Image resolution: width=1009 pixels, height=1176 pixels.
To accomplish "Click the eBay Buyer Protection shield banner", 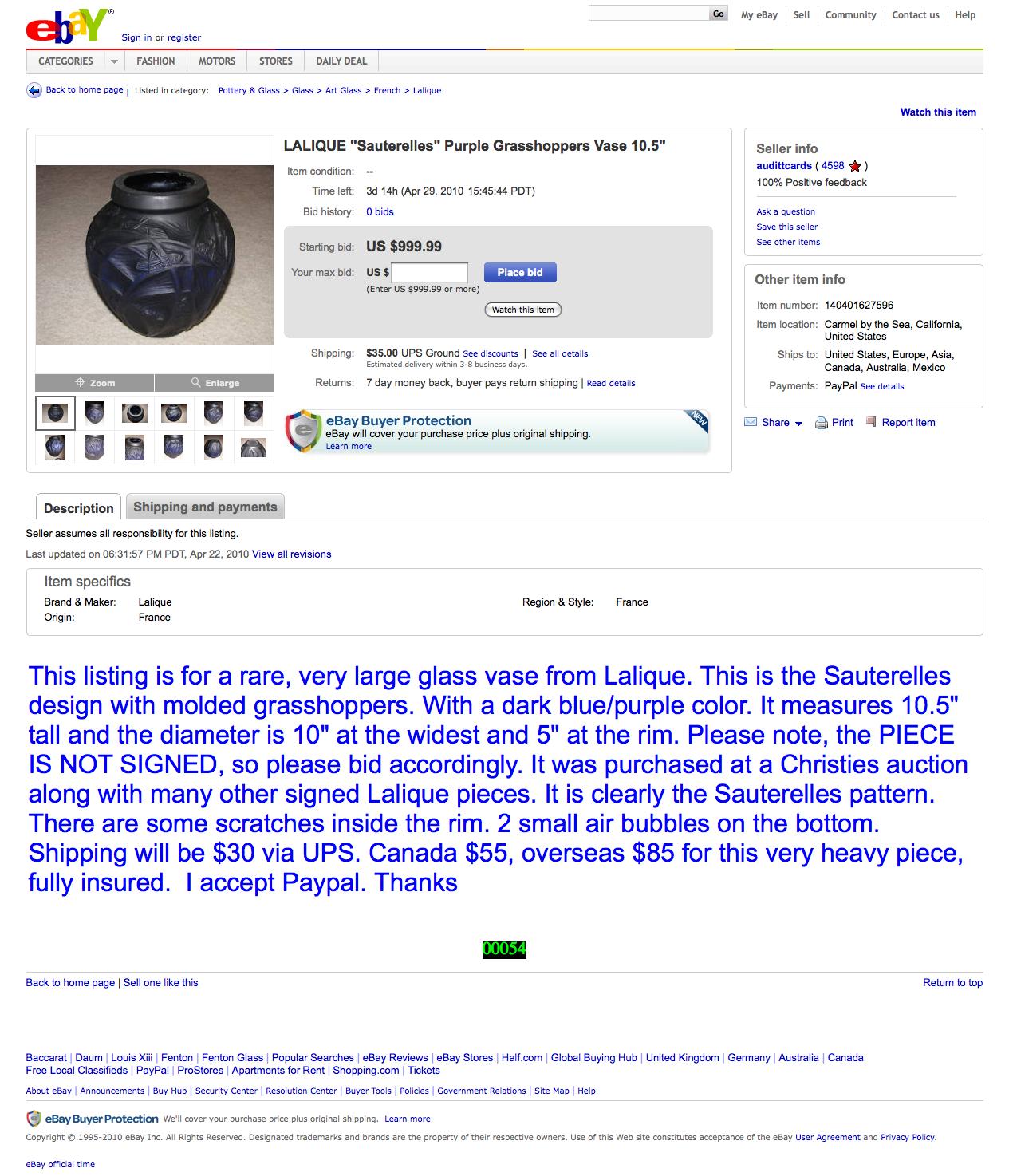I will tap(497, 432).
